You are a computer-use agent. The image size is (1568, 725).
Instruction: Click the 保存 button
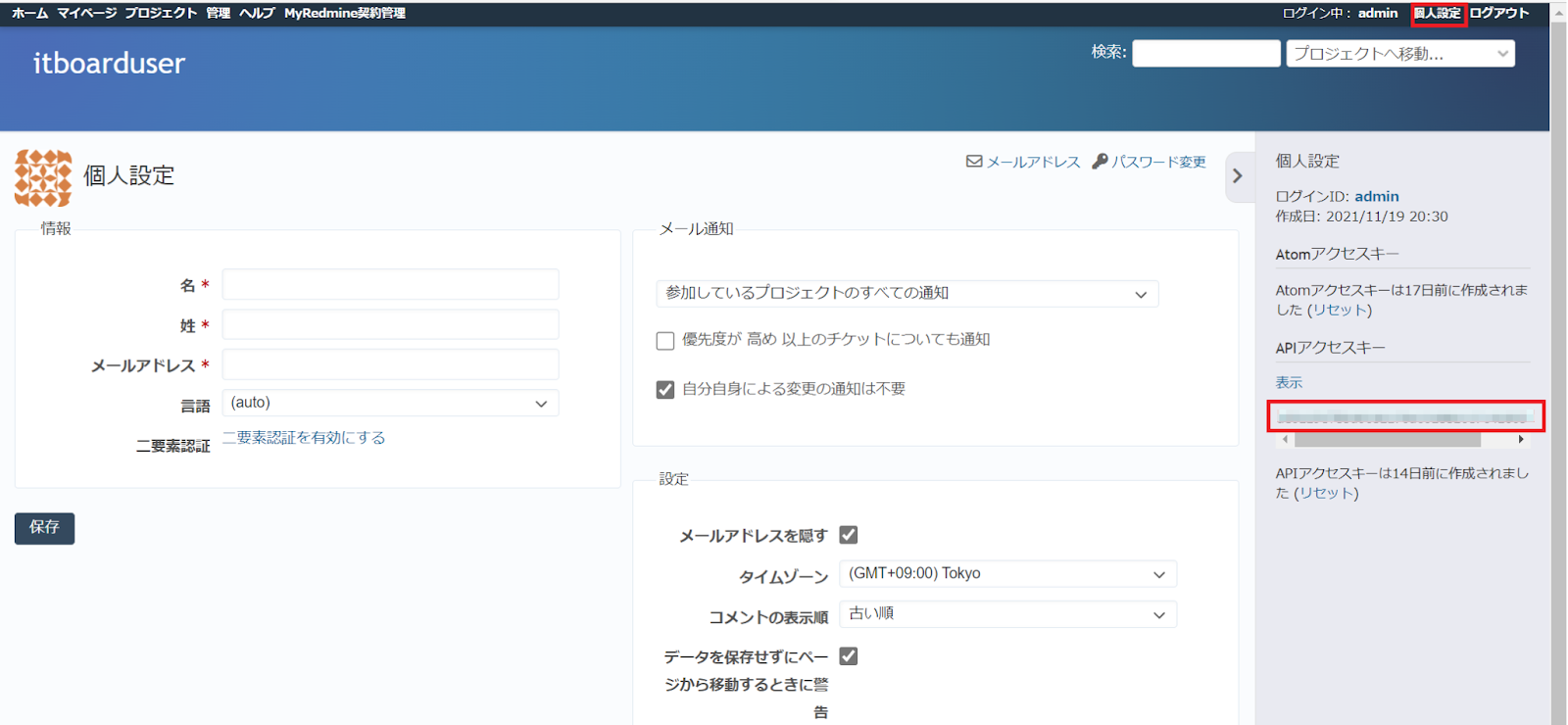point(44,528)
